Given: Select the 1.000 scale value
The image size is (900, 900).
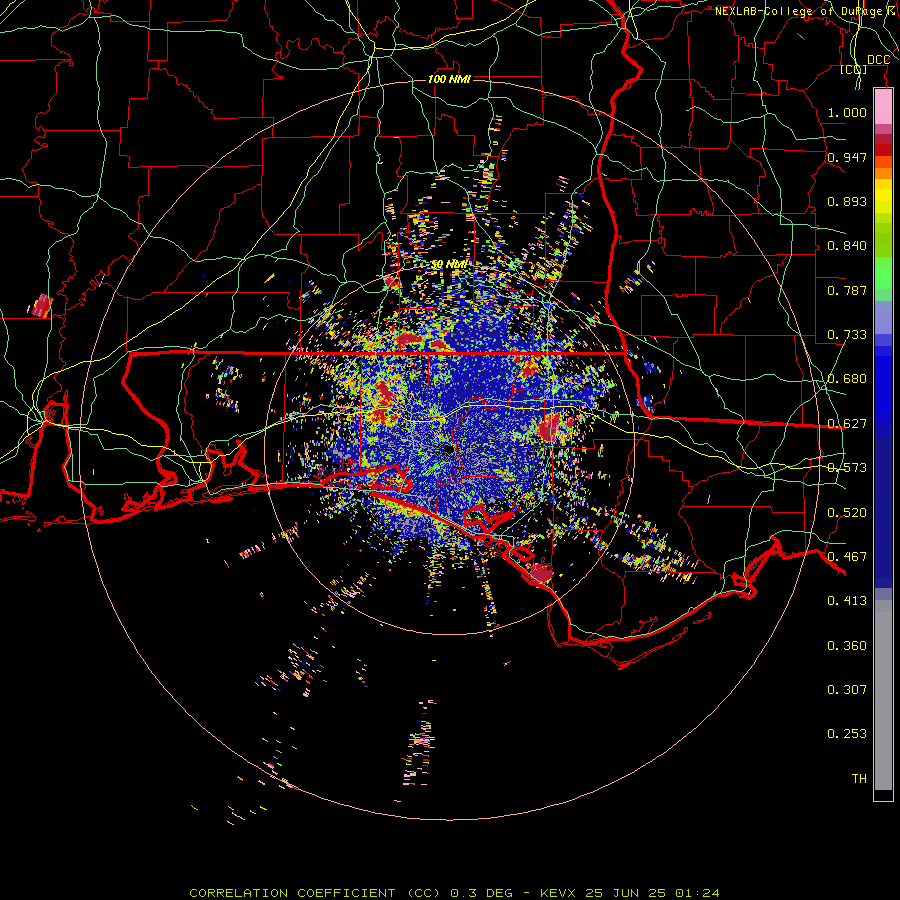Looking at the screenshot, I should [847, 112].
